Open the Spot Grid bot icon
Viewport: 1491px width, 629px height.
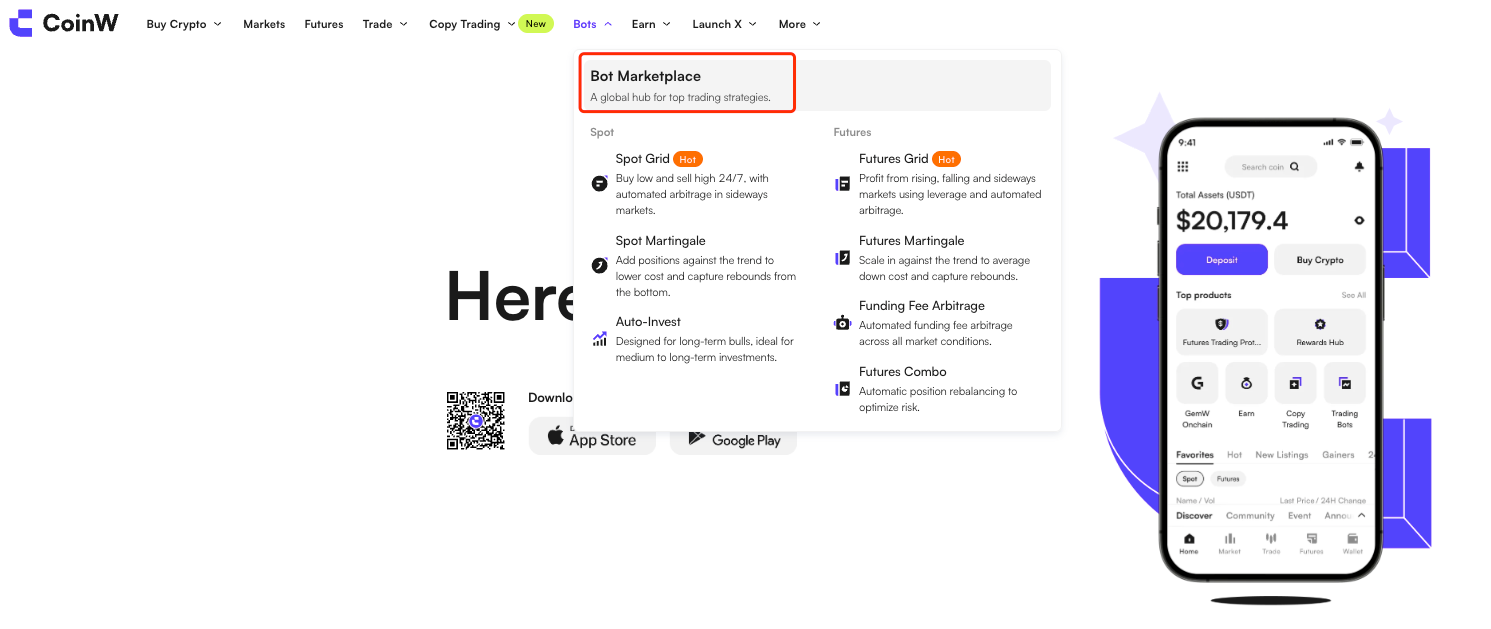tap(600, 183)
